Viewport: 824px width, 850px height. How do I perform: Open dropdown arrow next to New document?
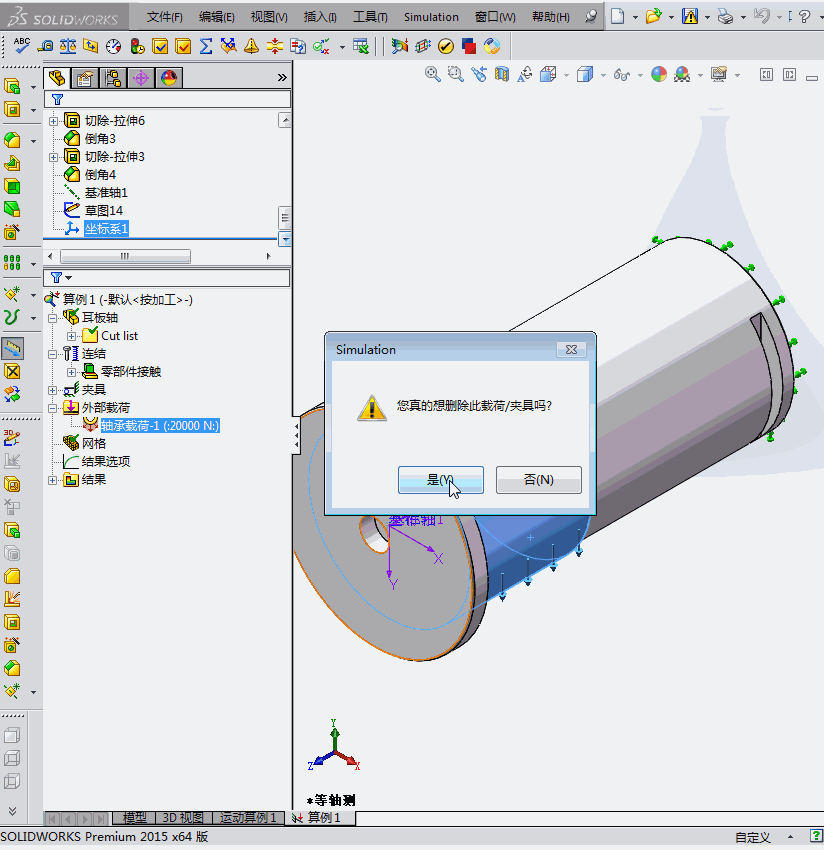pyautogui.click(x=635, y=17)
